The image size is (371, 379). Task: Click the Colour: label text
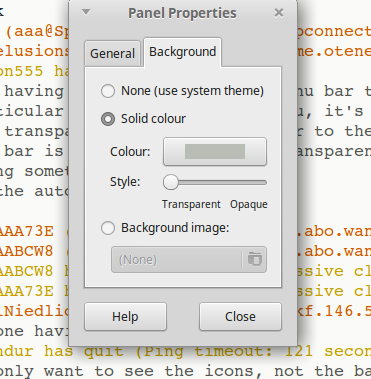[130, 152]
